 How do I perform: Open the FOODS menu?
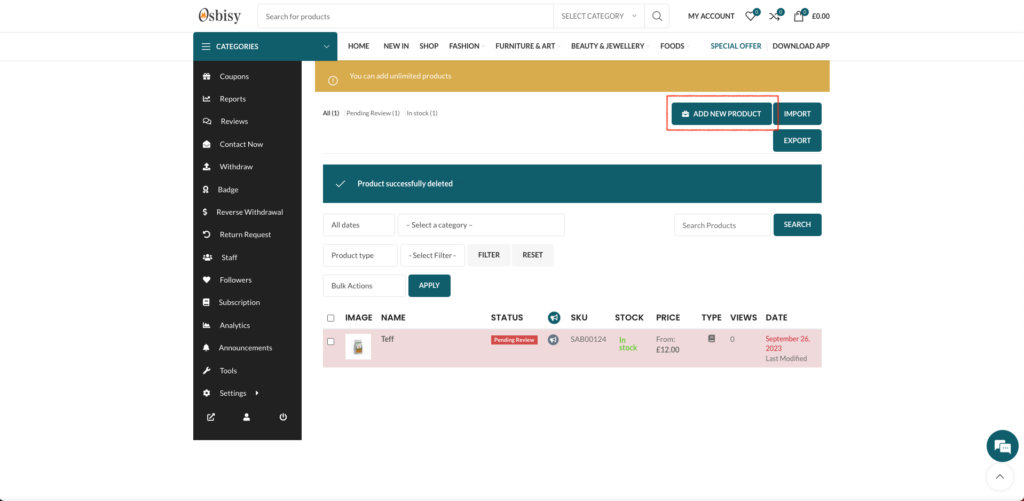point(674,46)
